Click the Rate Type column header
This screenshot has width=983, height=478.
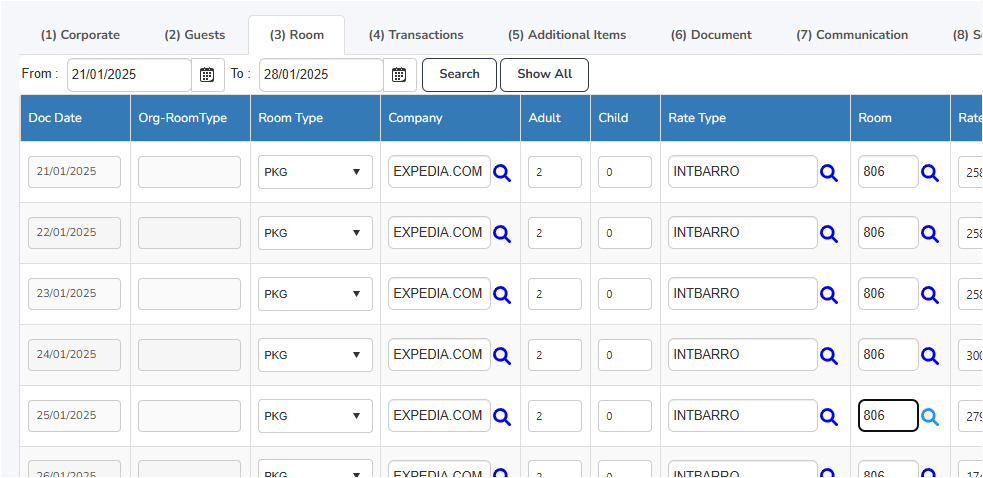[755, 118]
